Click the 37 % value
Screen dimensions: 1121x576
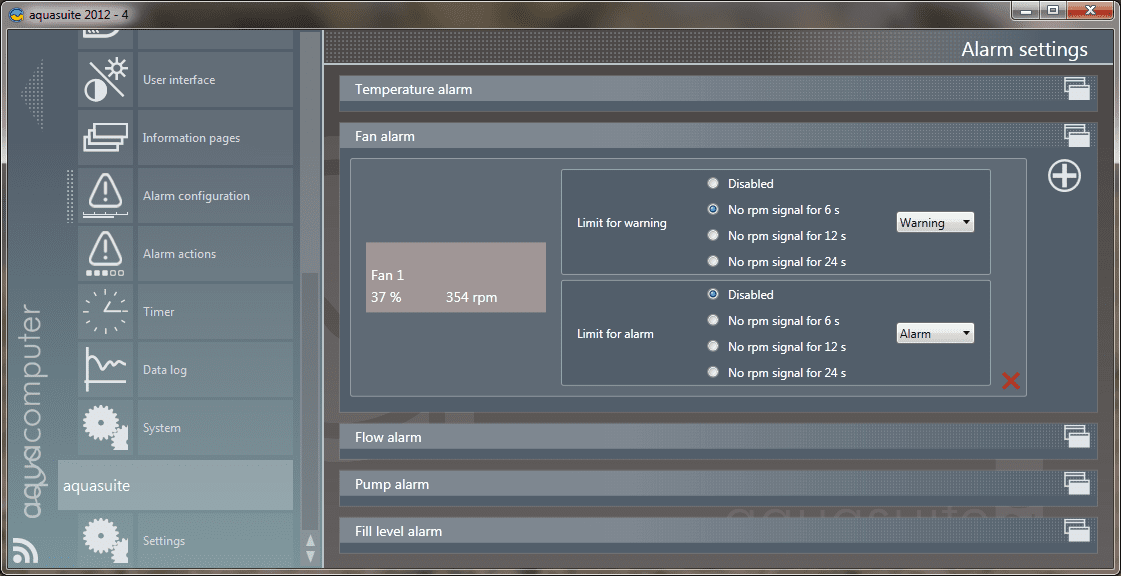[x=386, y=297]
